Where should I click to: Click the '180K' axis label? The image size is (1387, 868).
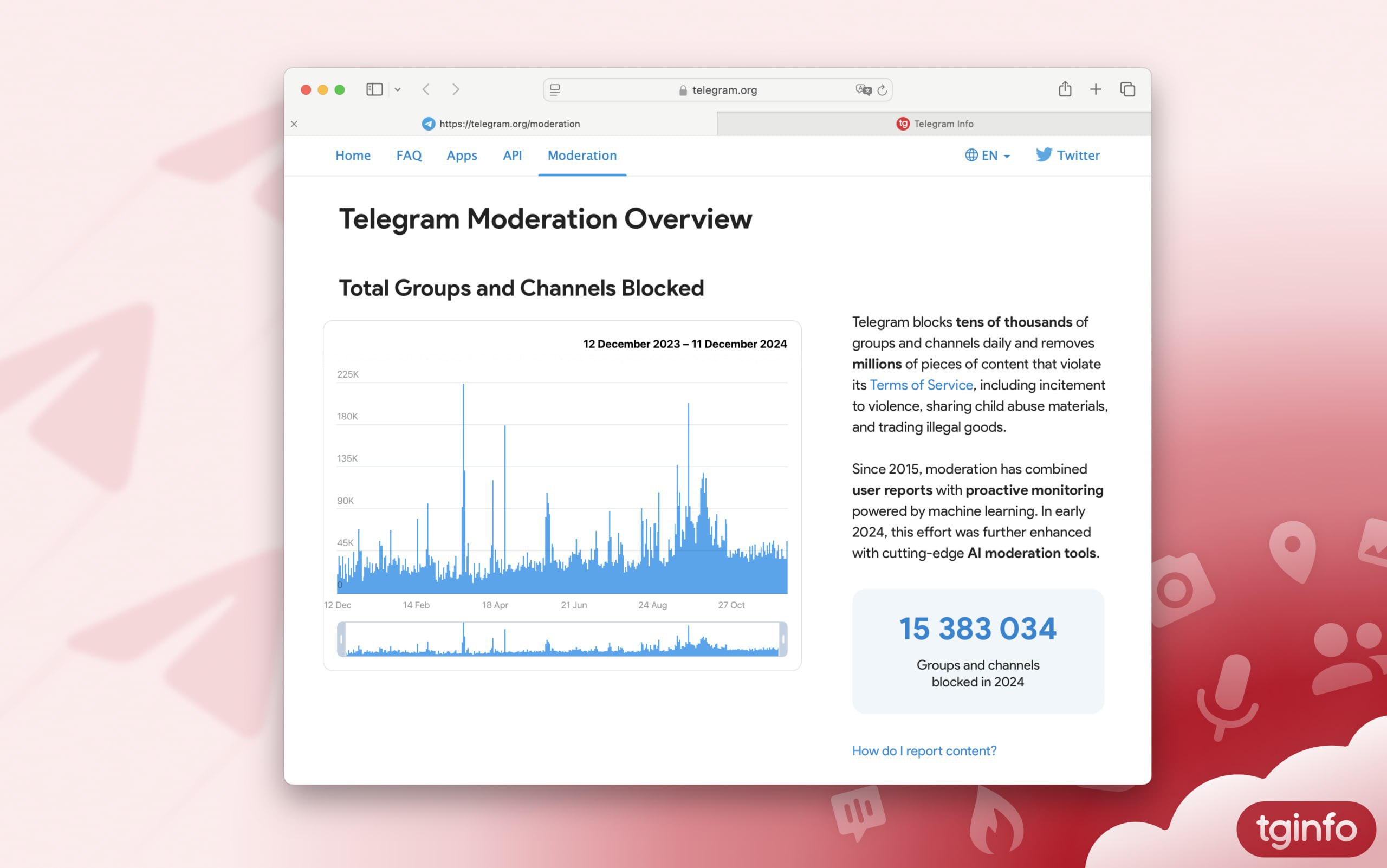click(347, 416)
